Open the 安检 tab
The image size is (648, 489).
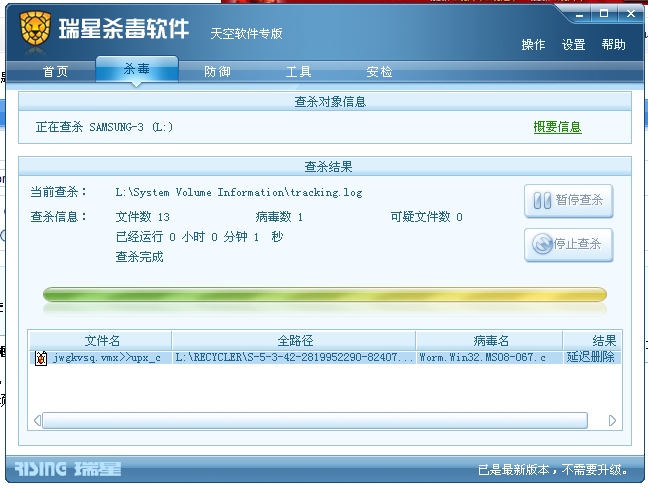[x=379, y=72]
